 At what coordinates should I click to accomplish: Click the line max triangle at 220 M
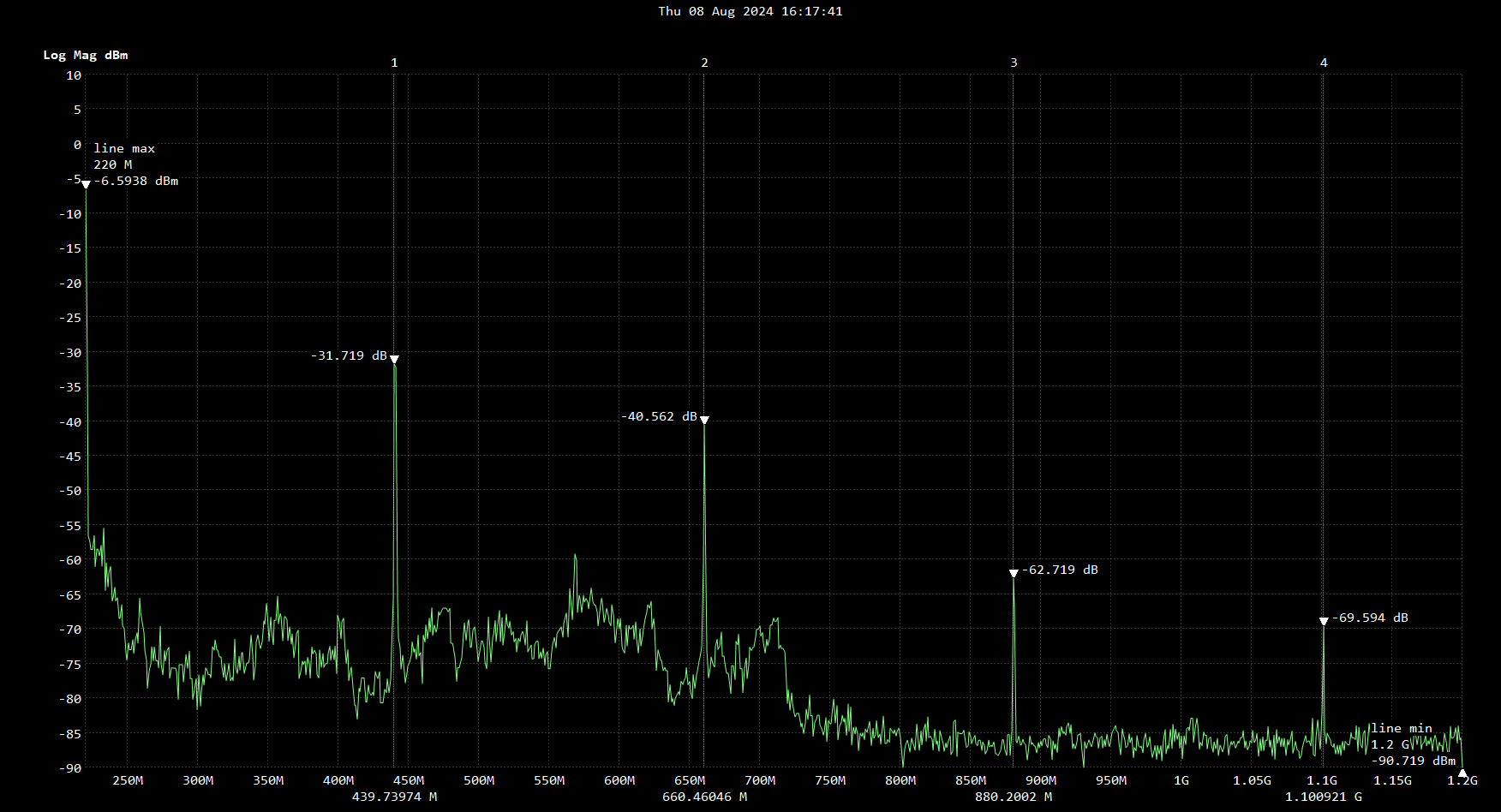[86, 185]
